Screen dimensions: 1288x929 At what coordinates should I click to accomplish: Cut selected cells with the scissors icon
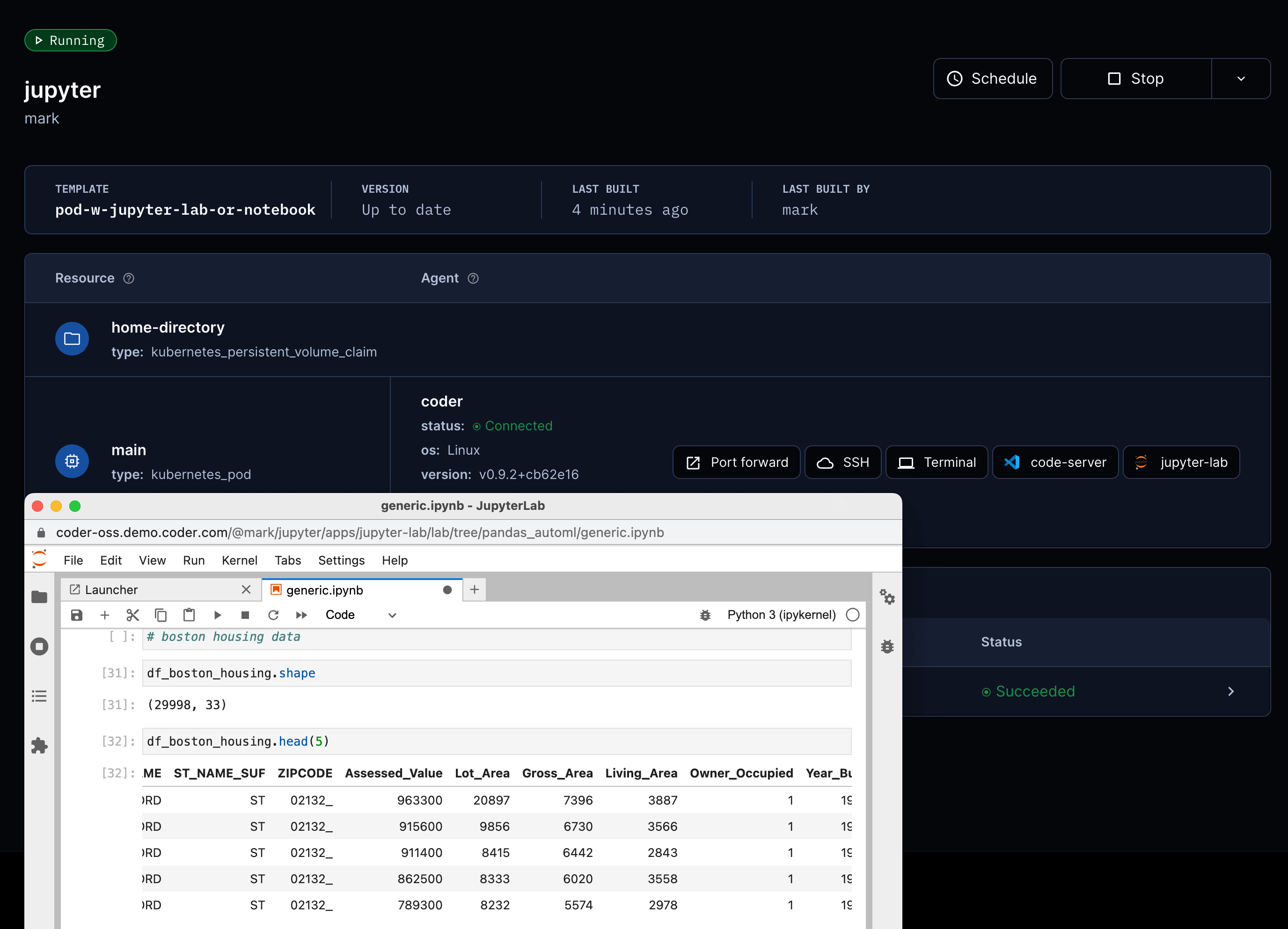coord(133,615)
